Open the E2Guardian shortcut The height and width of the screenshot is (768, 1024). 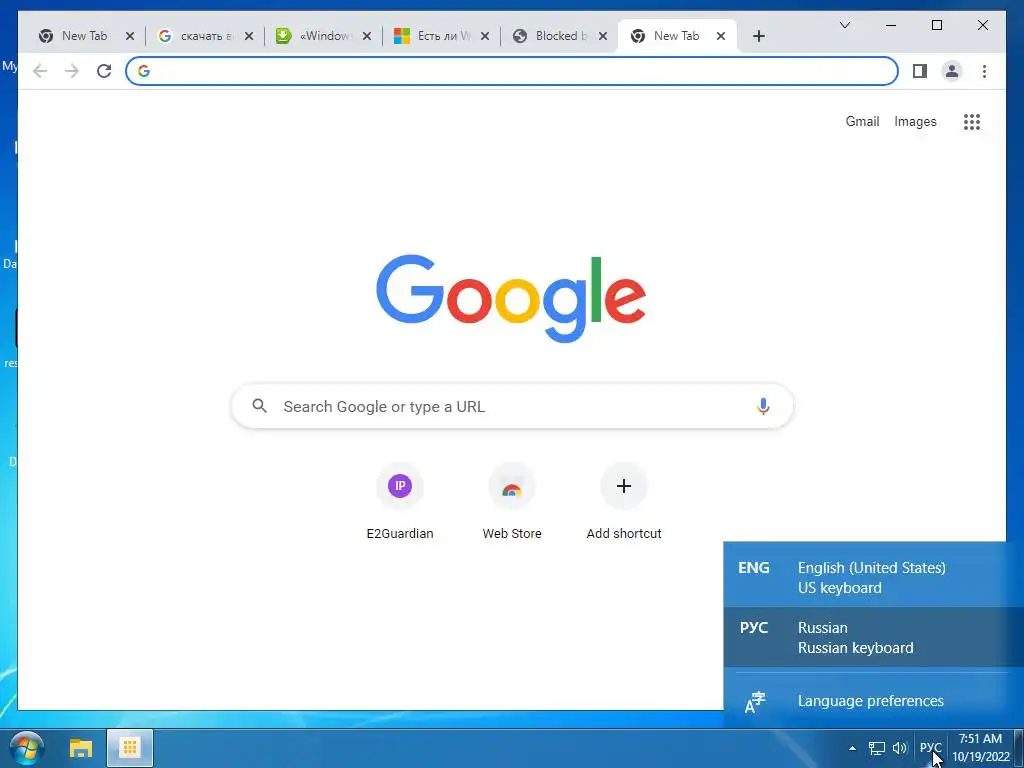pos(400,502)
